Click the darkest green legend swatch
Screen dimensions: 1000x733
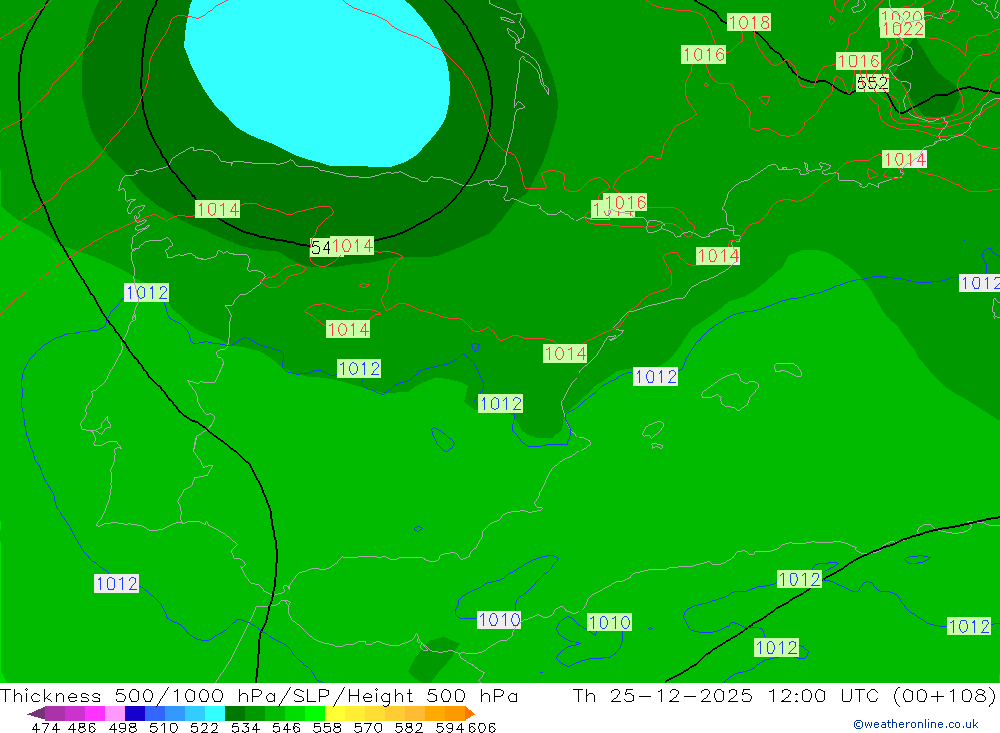click(x=235, y=713)
